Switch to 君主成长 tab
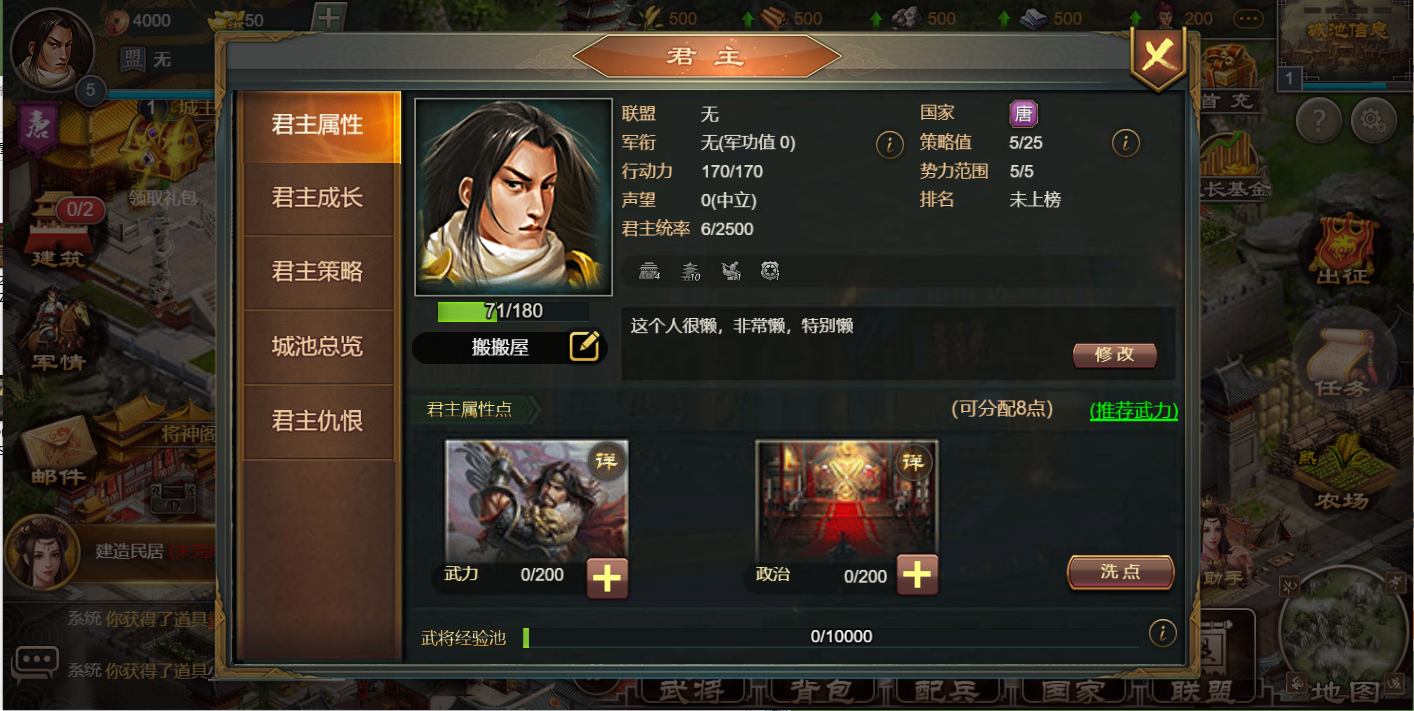Screen dimensions: 1414x711 pyautogui.click(x=318, y=198)
